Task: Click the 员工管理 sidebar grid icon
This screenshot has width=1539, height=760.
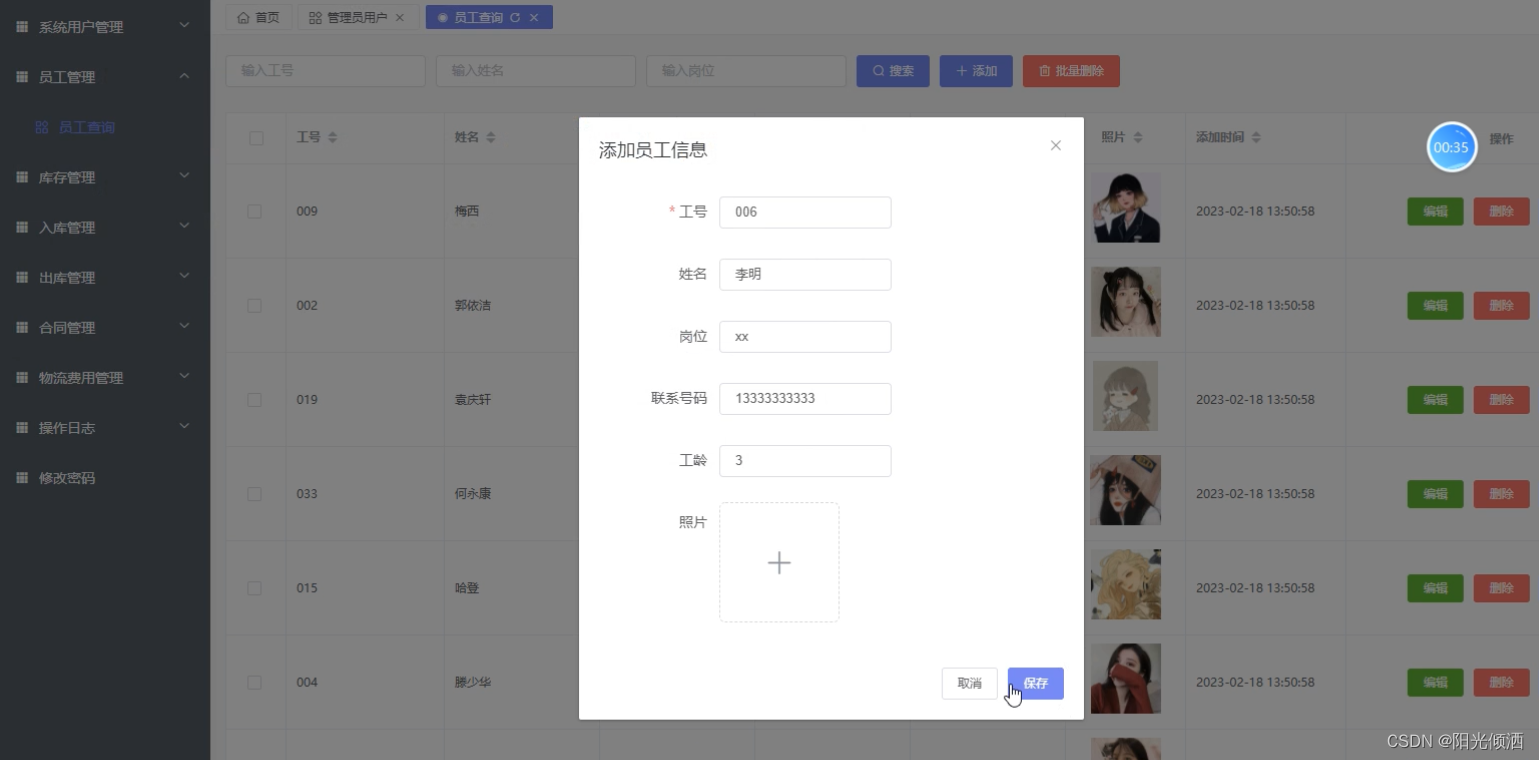Action: point(22,77)
